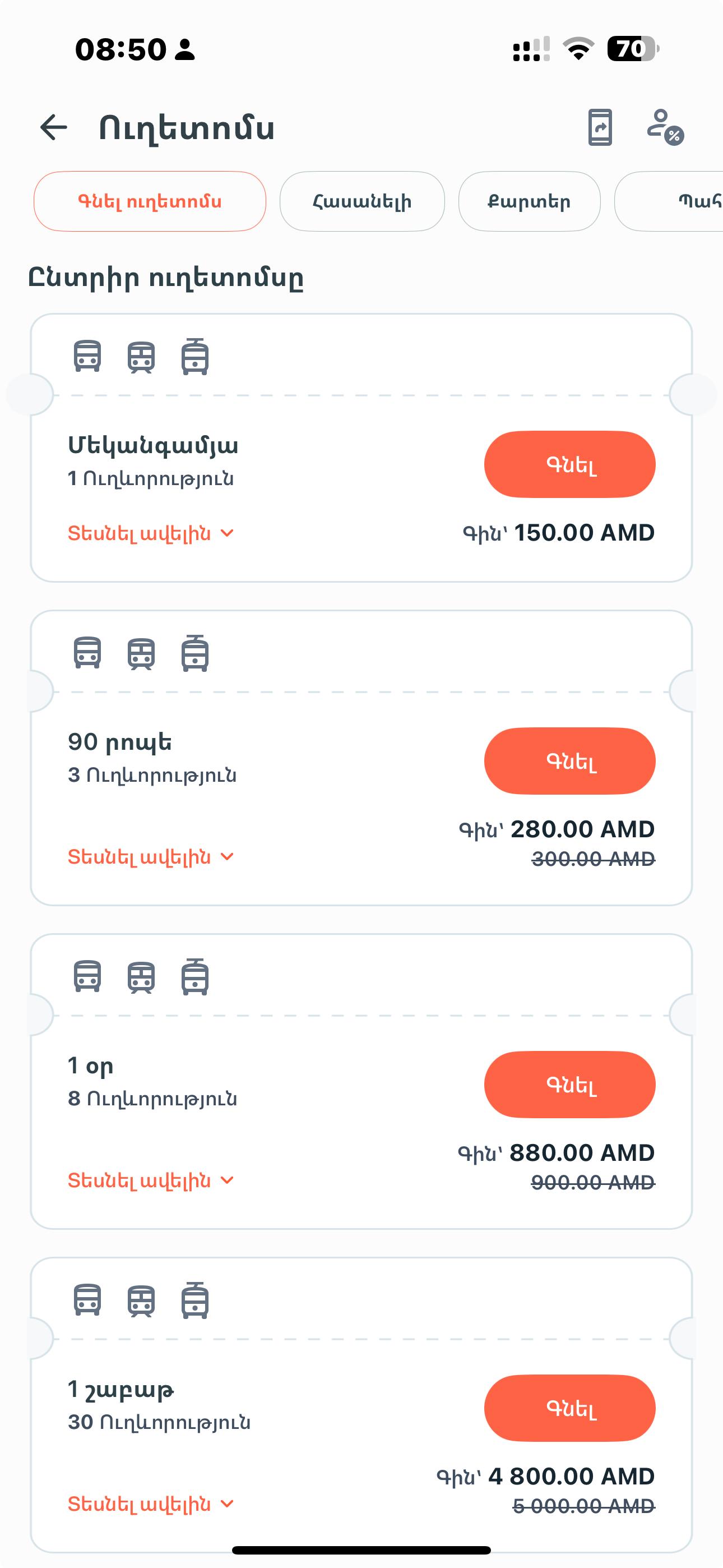Open the user discount percent icon
The height and width of the screenshot is (1568, 723).
tap(665, 128)
